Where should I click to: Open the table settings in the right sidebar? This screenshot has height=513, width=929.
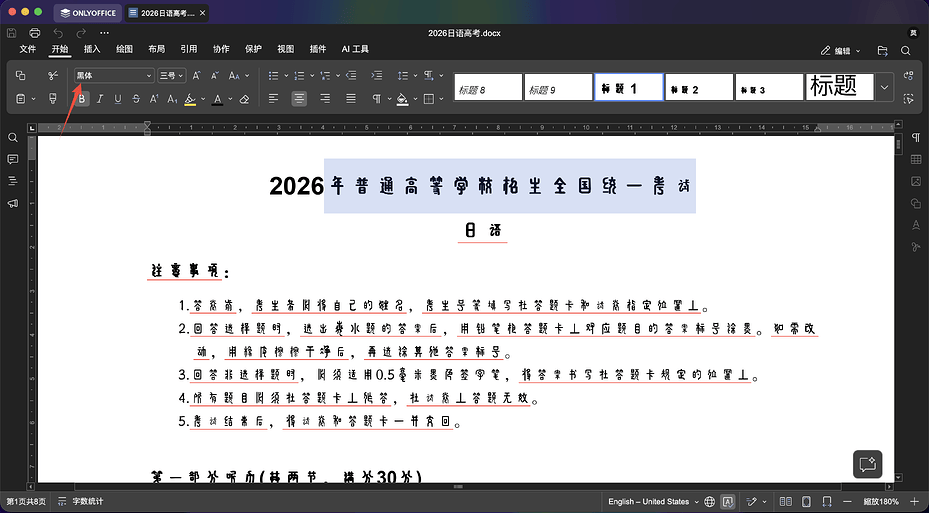(916, 159)
